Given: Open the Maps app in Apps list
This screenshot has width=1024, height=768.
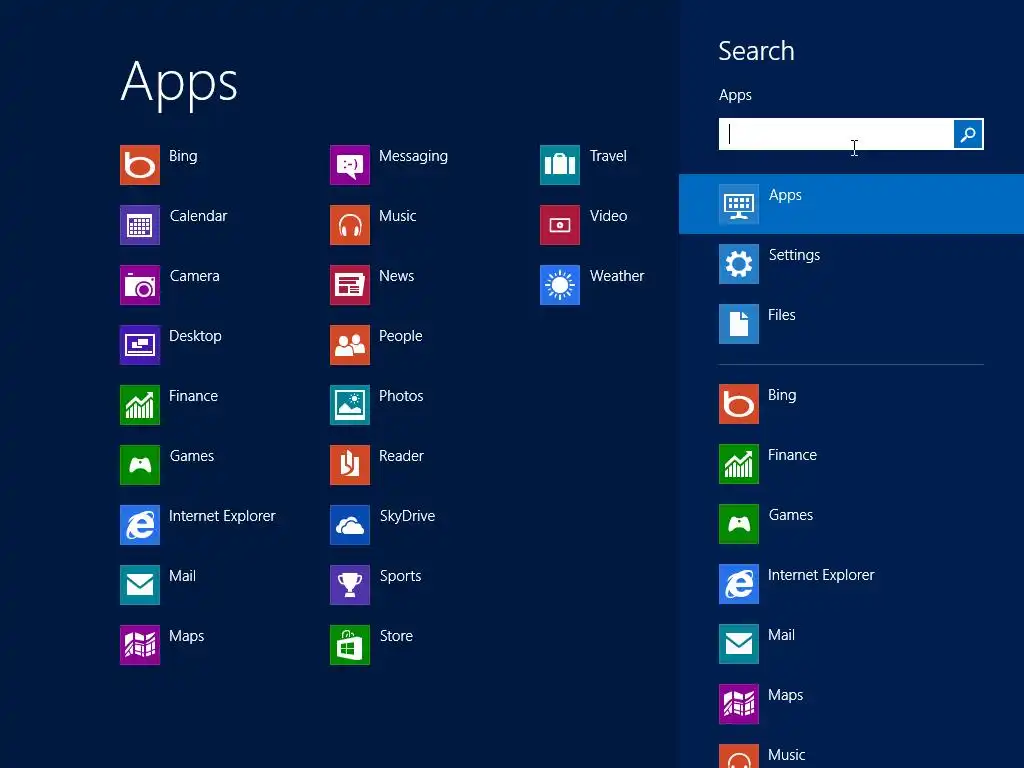Looking at the screenshot, I should [140, 645].
